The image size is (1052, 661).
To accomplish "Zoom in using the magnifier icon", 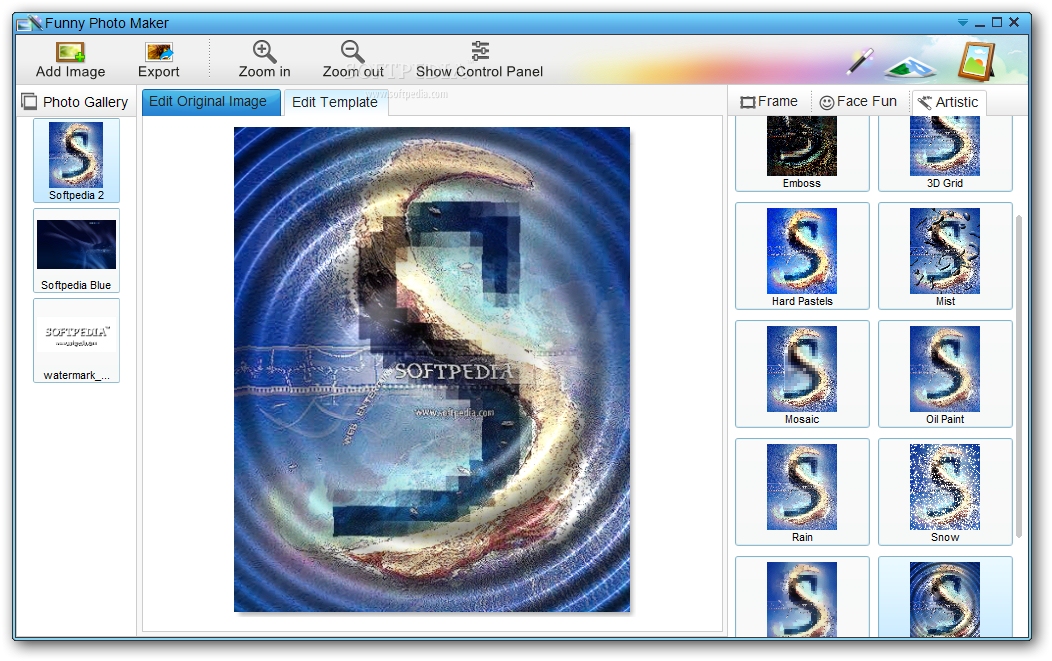I will (264, 52).
